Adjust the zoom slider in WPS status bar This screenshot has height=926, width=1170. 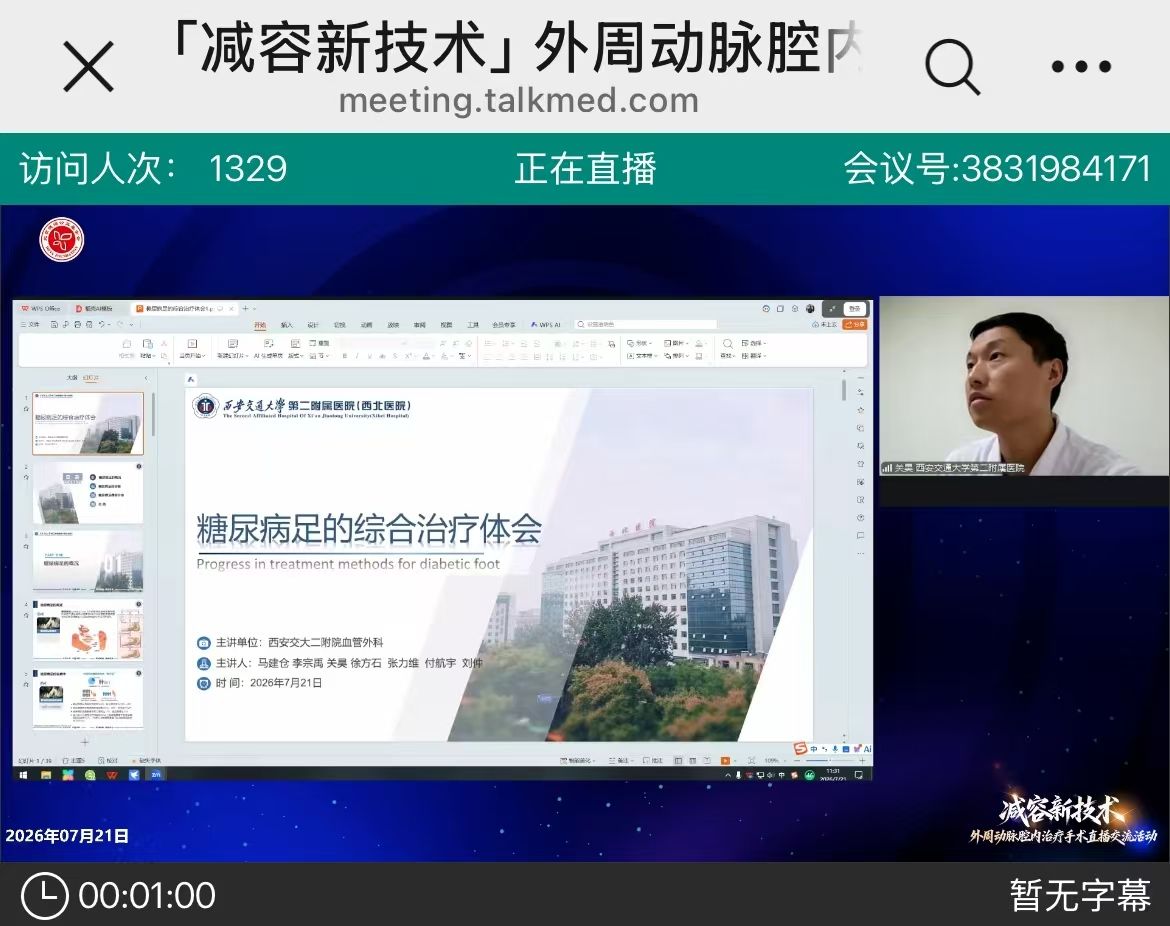point(831,760)
